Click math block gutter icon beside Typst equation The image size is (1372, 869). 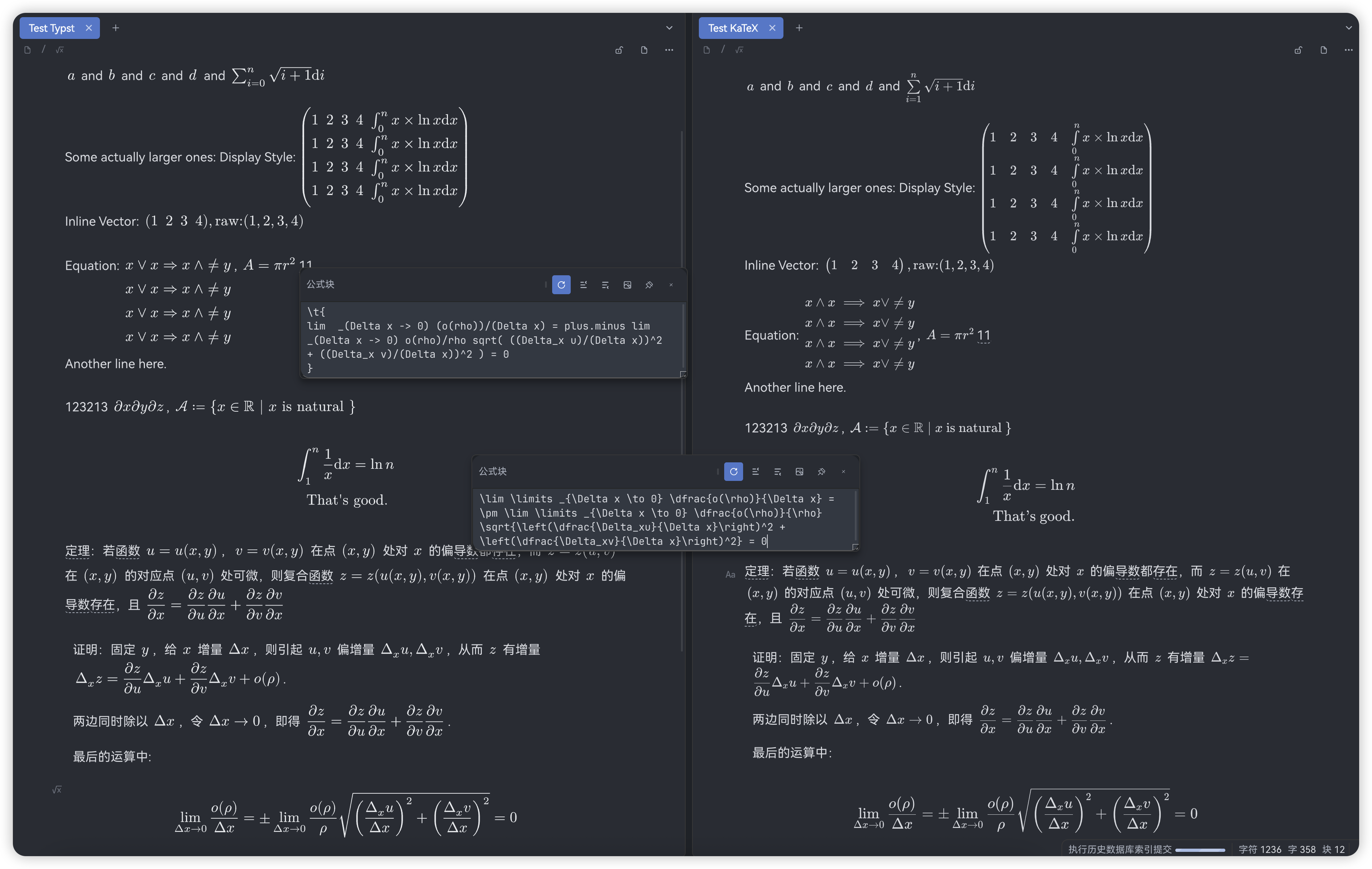[57, 790]
